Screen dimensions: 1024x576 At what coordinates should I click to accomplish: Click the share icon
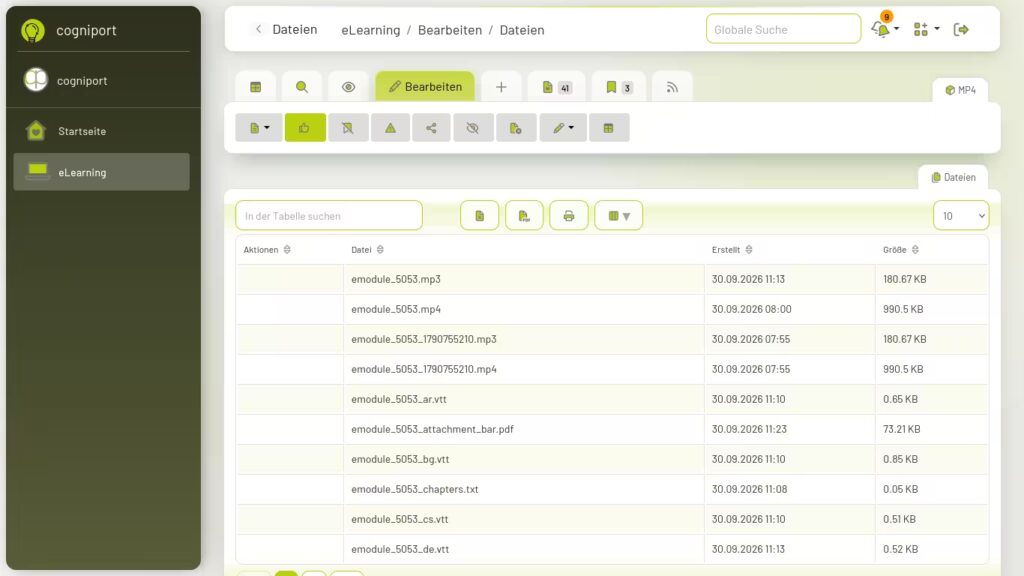point(431,128)
